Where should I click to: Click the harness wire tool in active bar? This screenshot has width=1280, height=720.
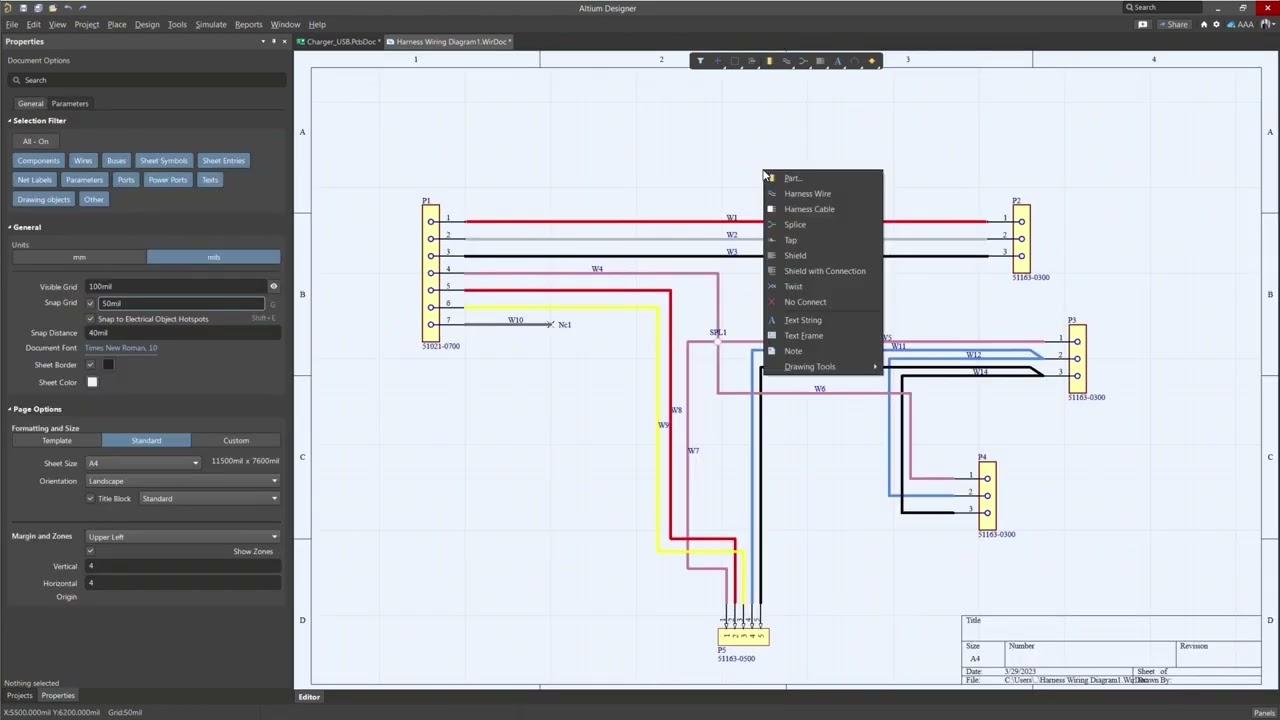[786, 61]
